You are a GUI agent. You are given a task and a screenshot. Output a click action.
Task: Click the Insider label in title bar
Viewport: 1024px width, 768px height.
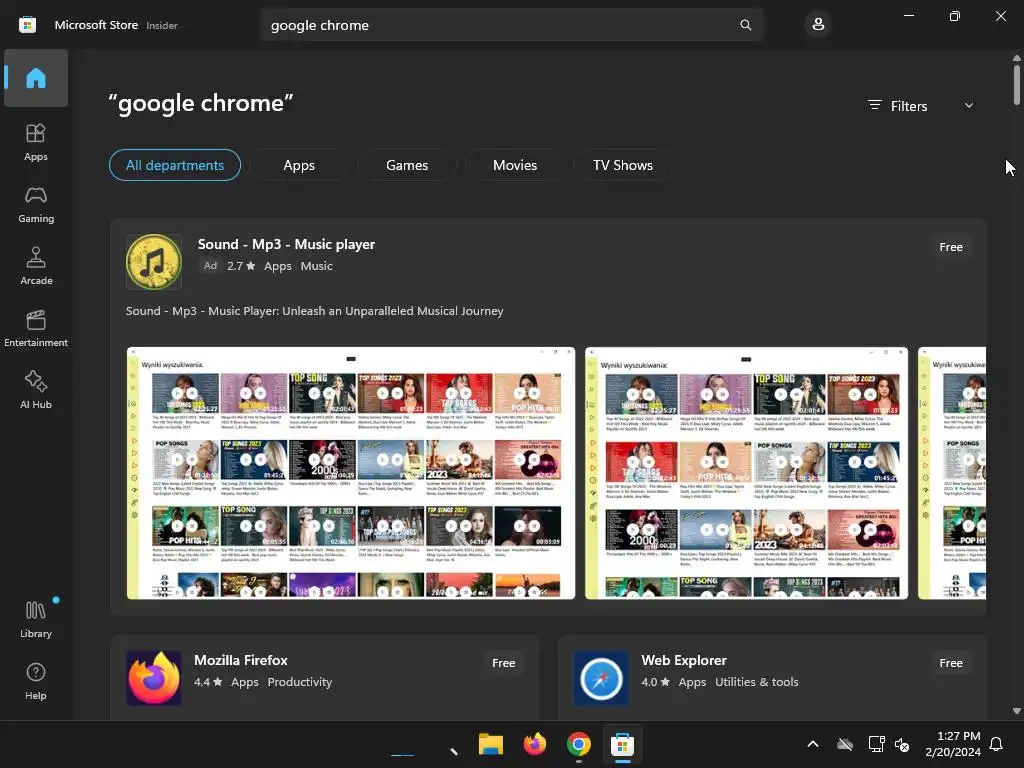(x=161, y=25)
